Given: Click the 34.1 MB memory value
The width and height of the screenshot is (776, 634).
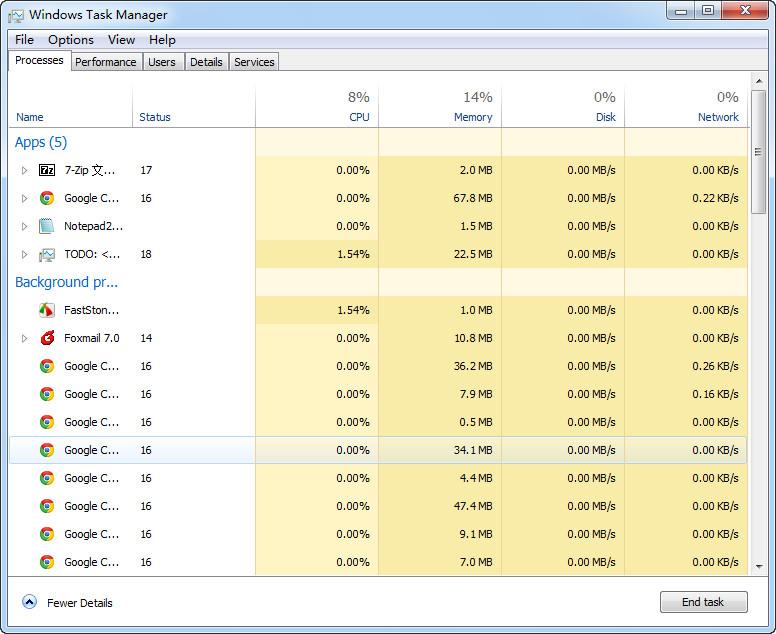Looking at the screenshot, I should point(473,450).
